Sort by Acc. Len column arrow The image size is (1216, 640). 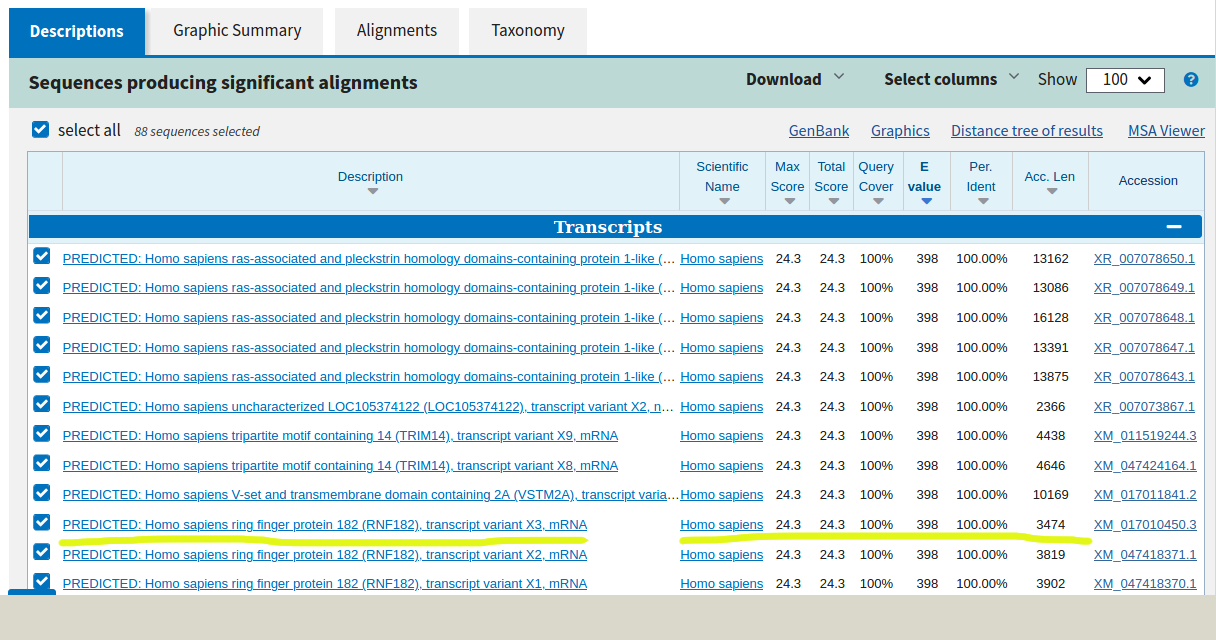tap(1051, 191)
